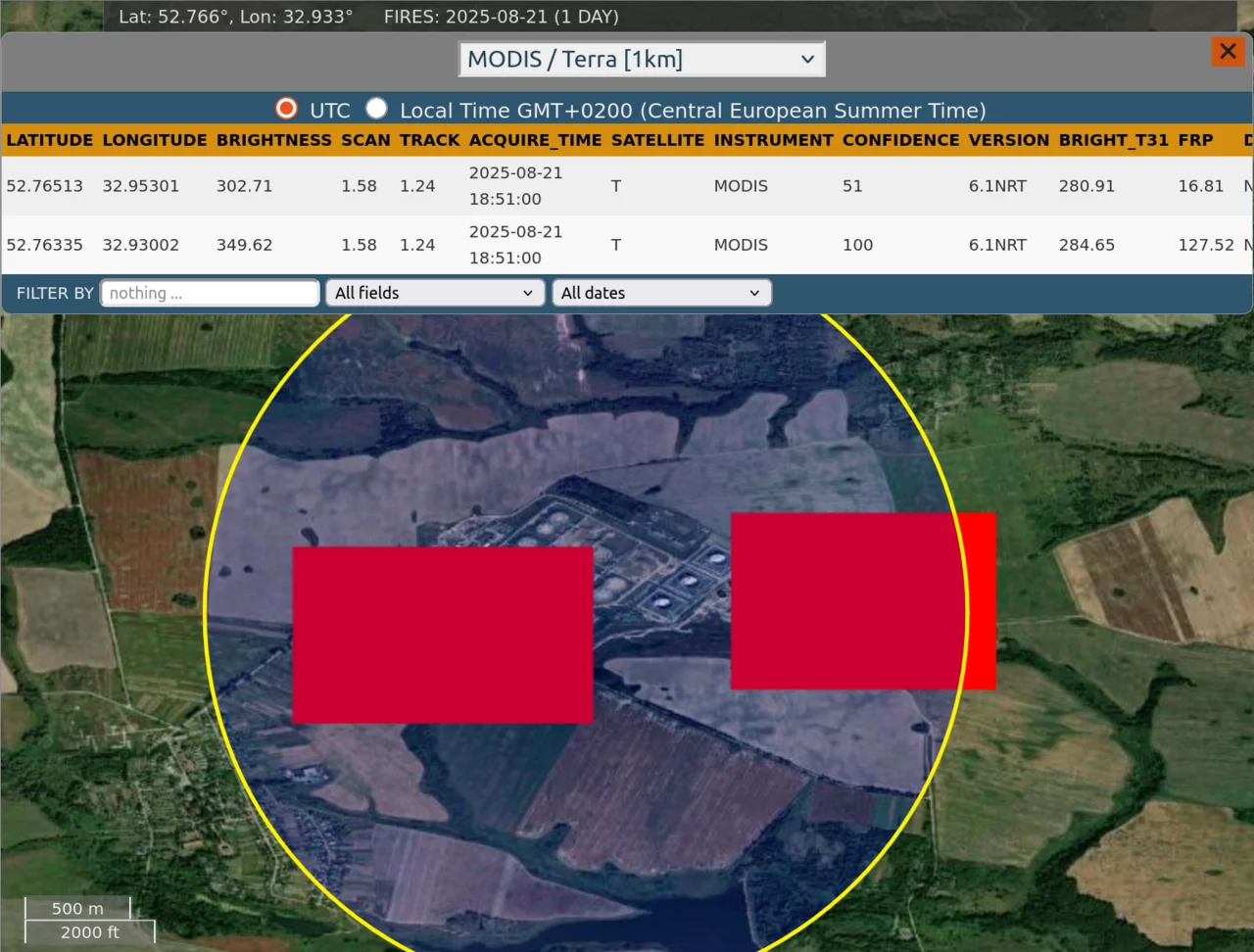Click the FILTER BY text input
1254x952 pixels.
pos(210,293)
